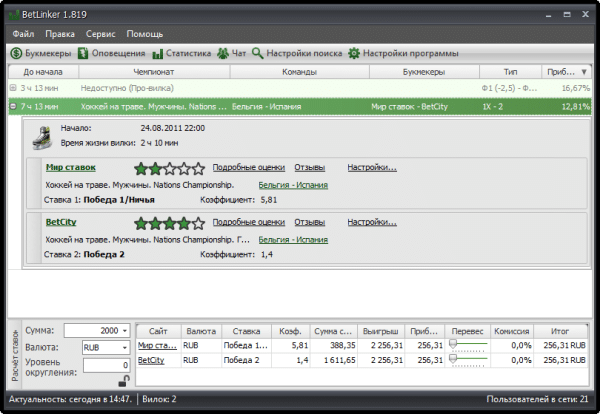Open the Сервис menu
This screenshot has height=414, width=600.
tap(100, 33)
